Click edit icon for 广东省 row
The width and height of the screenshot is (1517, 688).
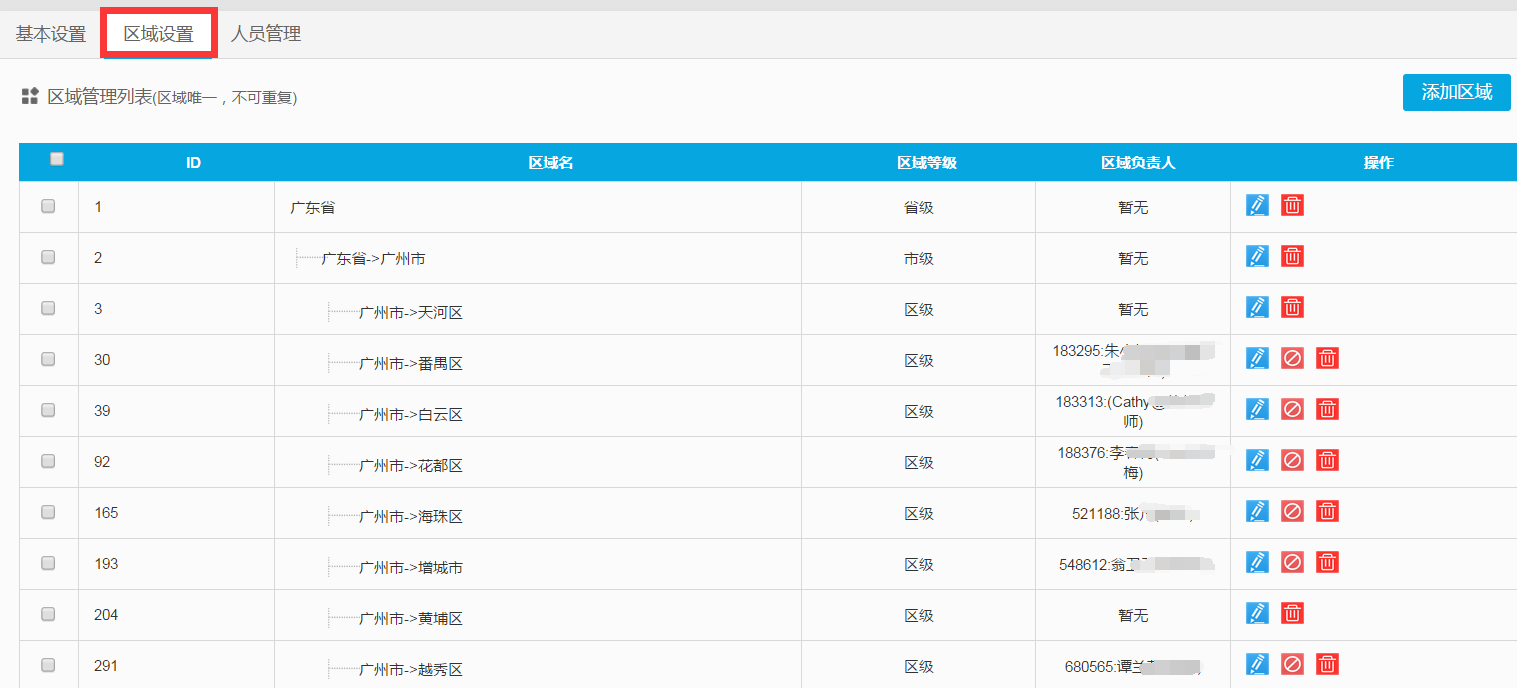click(x=1257, y=205)
